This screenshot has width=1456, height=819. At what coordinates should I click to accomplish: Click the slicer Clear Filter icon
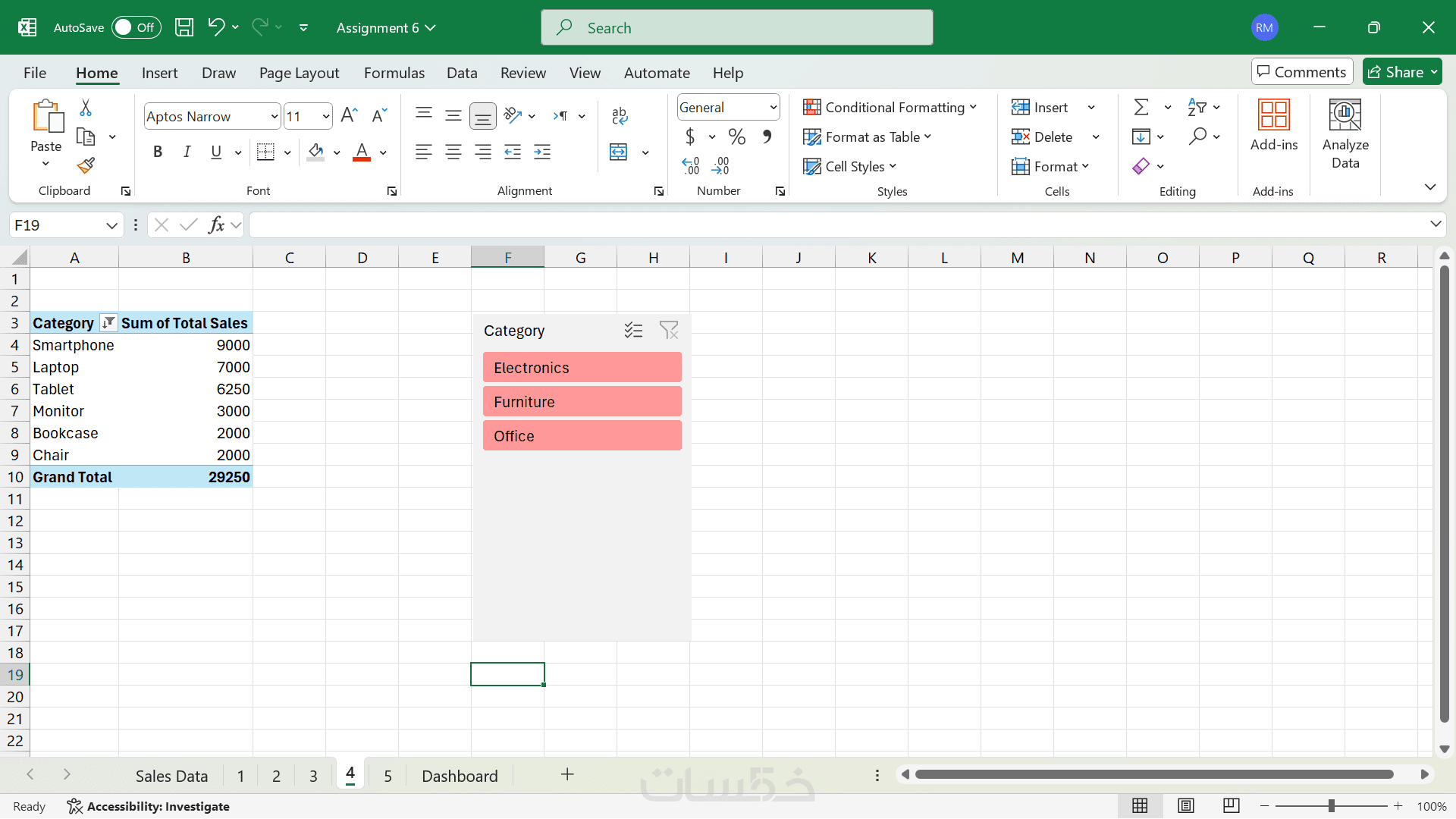668,331
